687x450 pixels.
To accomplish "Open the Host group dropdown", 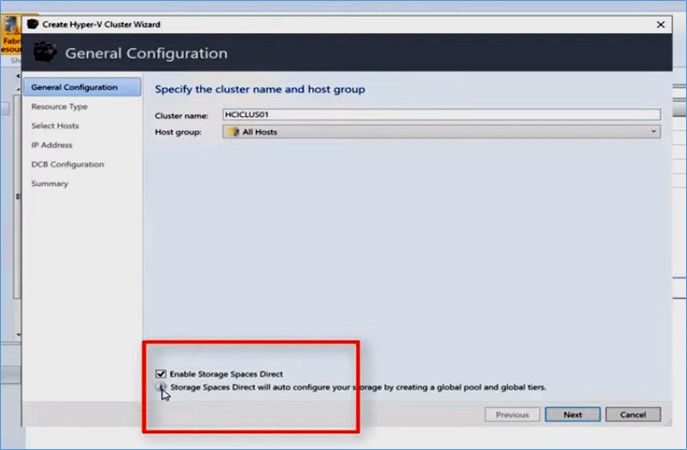I will point(442,132).
